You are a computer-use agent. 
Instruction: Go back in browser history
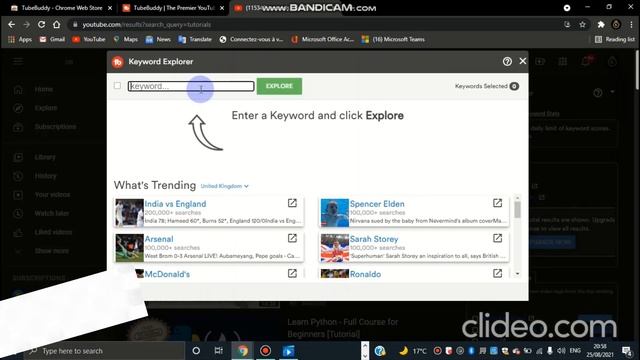(11, 24)
